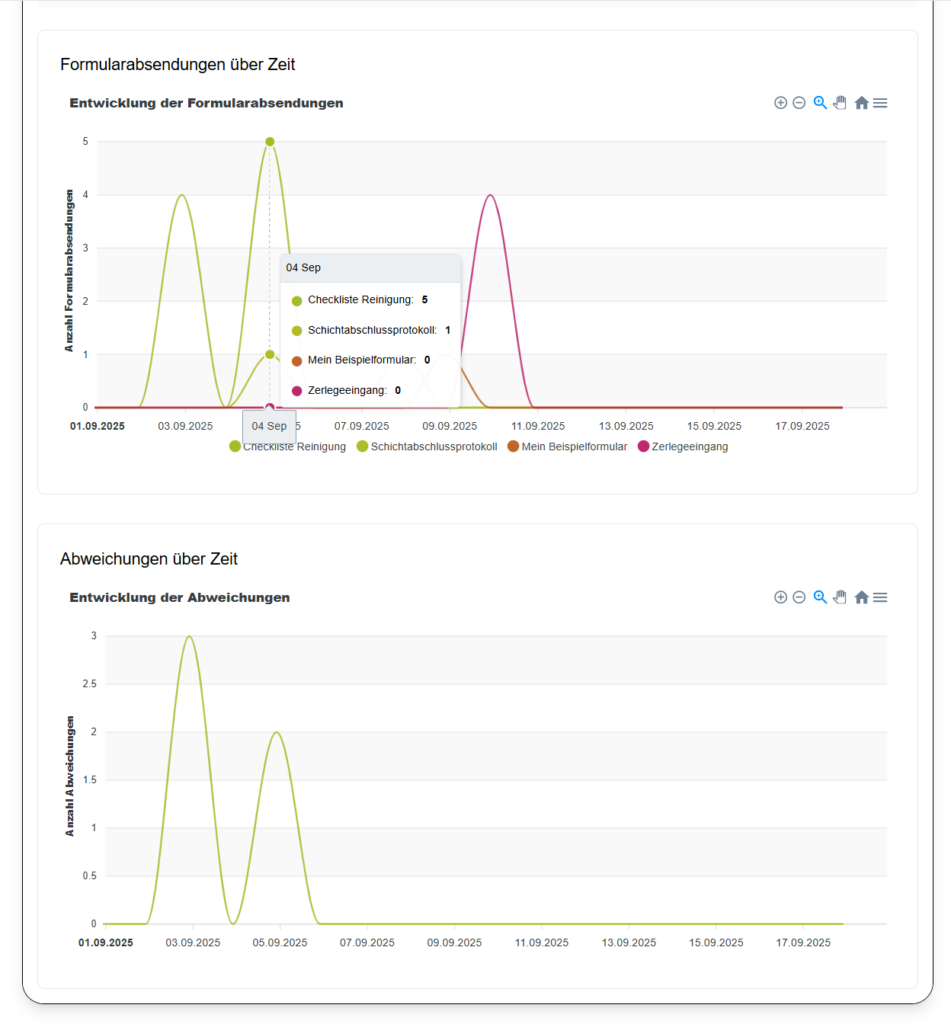Activate panning hand in Formularabsendungen chart
Image resolution: width=951 pixels, height=1024 pixels.
coord(840,103)
